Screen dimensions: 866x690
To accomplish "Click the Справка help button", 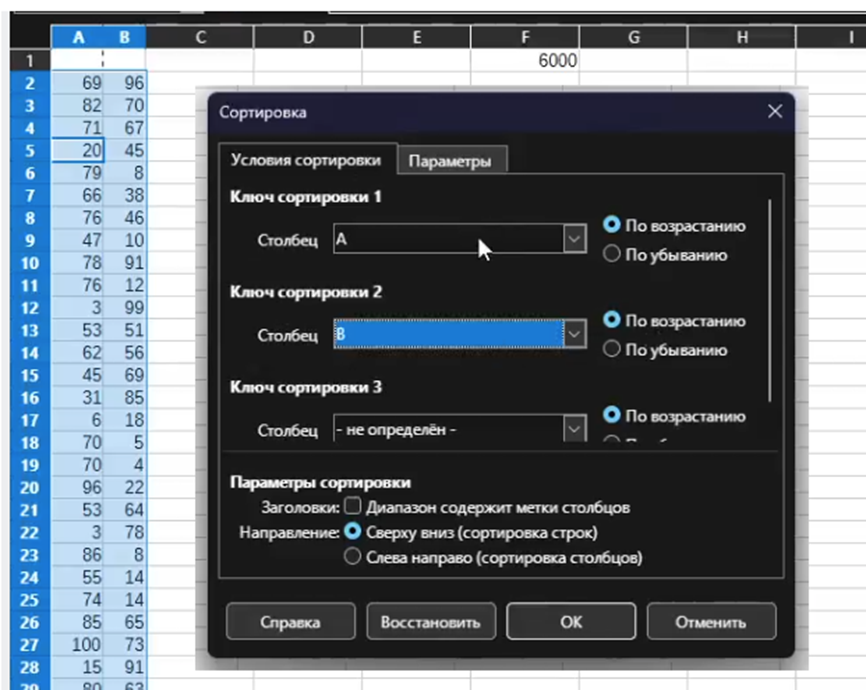I will click(x=290, y=621).
